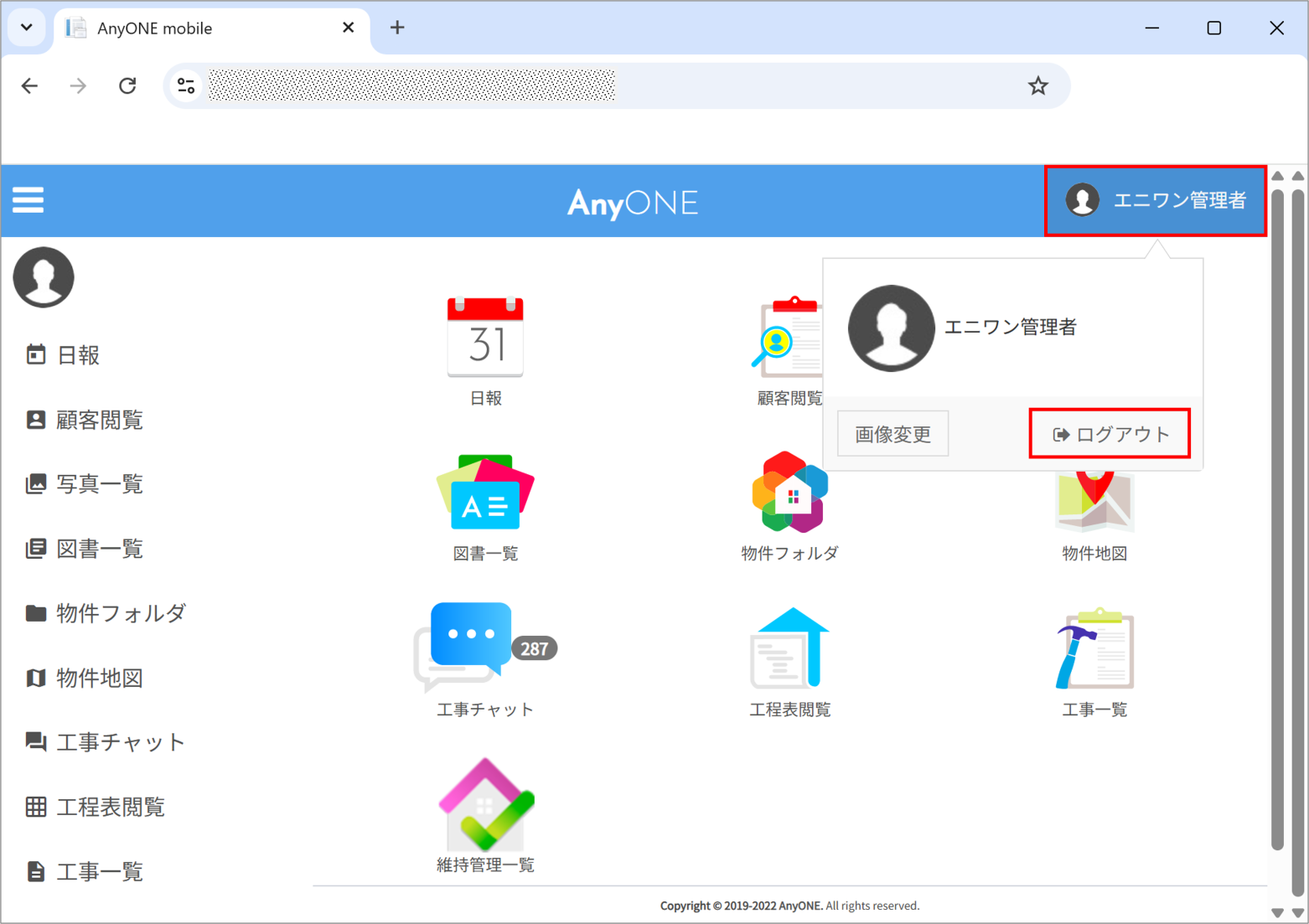The height and width of the screenshot is (924, 1309).
Task: Click the page vertical scrollbar thumb
Action: 1277,519
